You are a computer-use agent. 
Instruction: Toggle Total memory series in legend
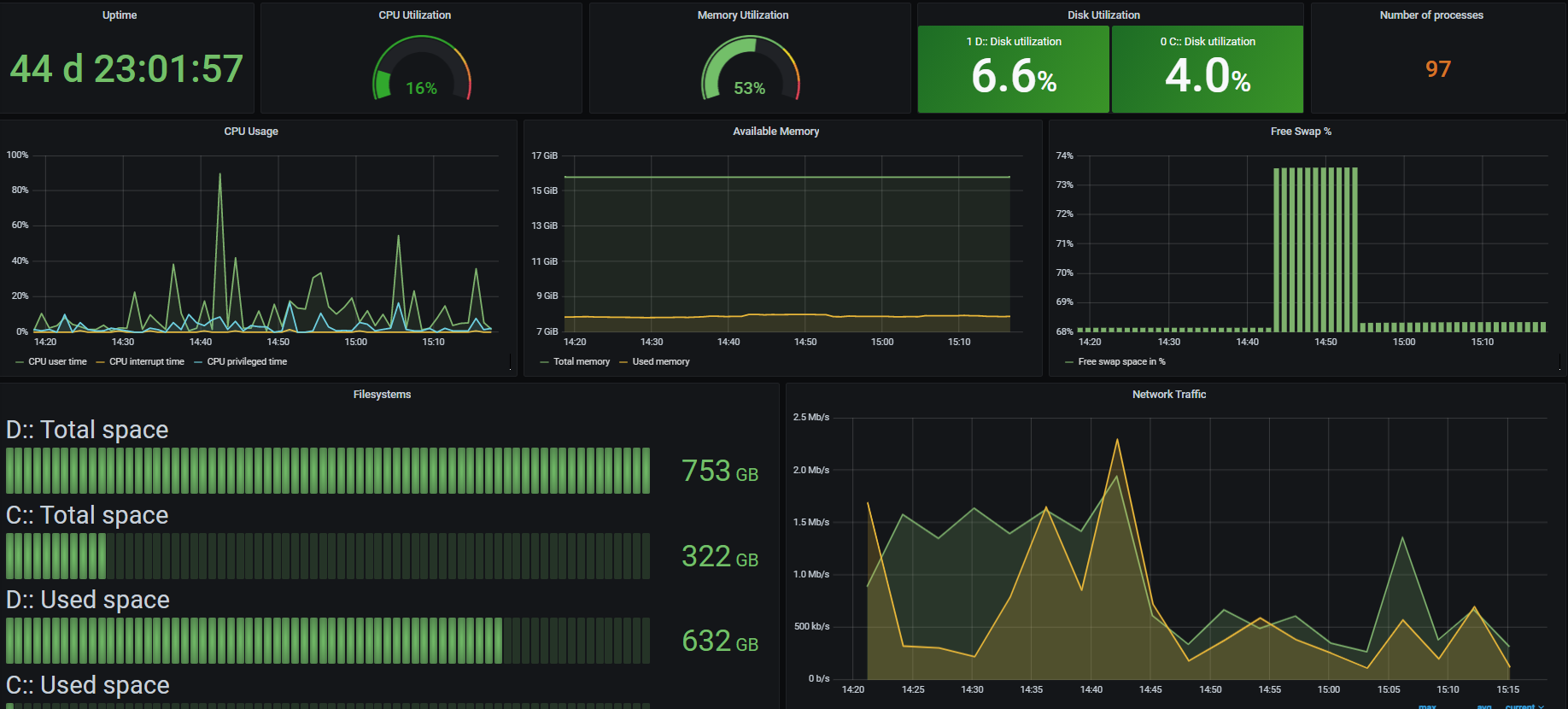(x=581, y=362)
